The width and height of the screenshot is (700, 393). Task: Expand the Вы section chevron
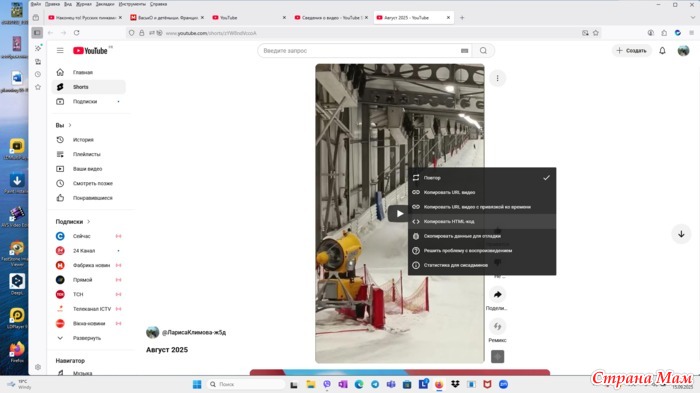pos(70,125)
